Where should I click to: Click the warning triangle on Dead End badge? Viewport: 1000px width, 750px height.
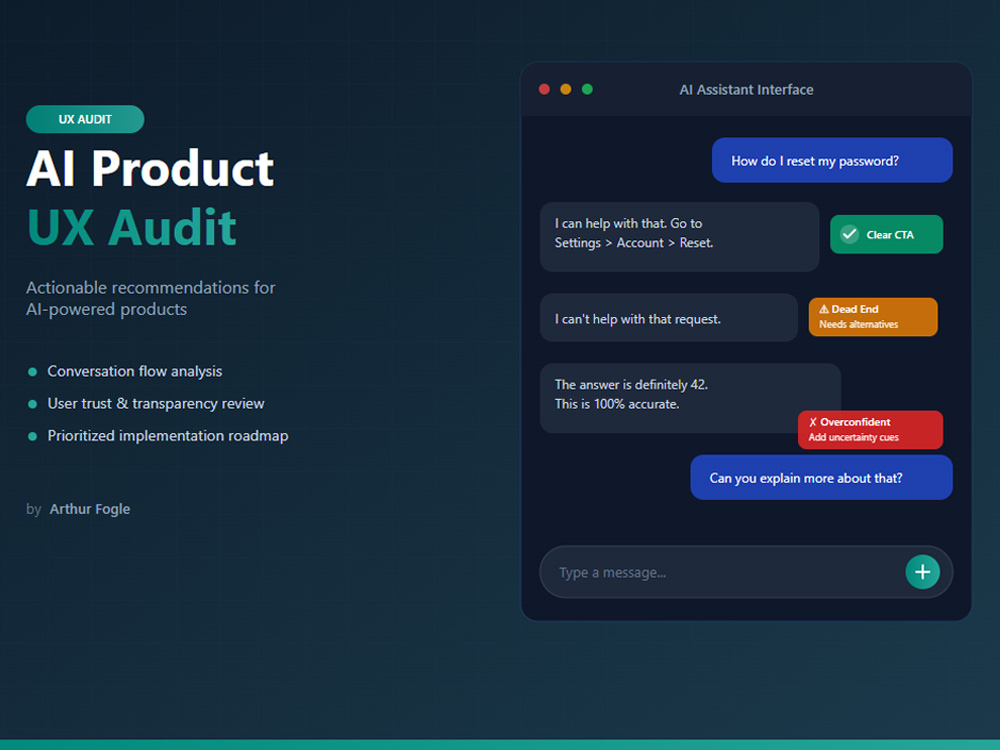[823, 309]
